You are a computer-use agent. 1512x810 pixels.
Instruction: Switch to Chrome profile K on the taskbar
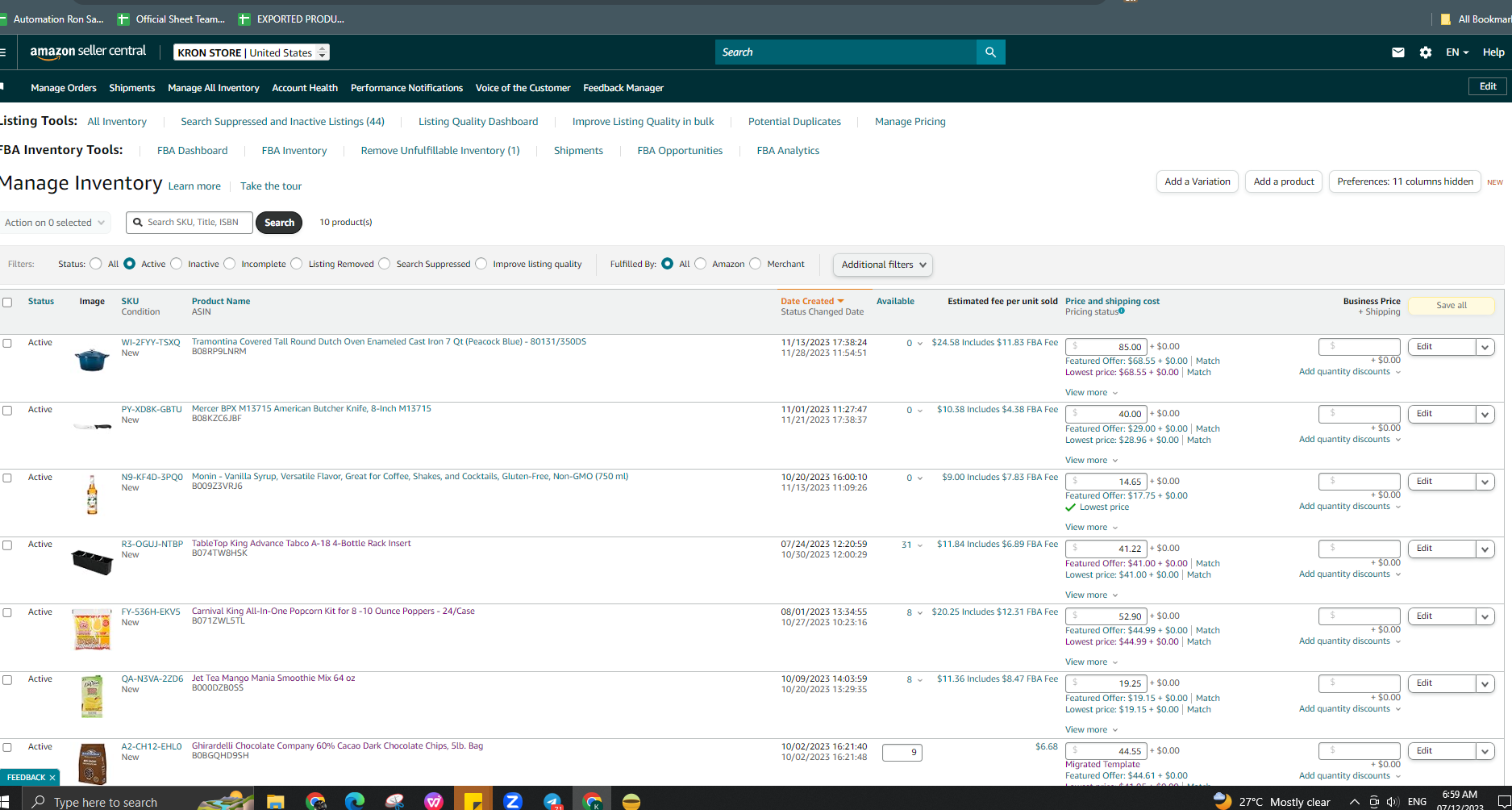(x=593, y=801)
